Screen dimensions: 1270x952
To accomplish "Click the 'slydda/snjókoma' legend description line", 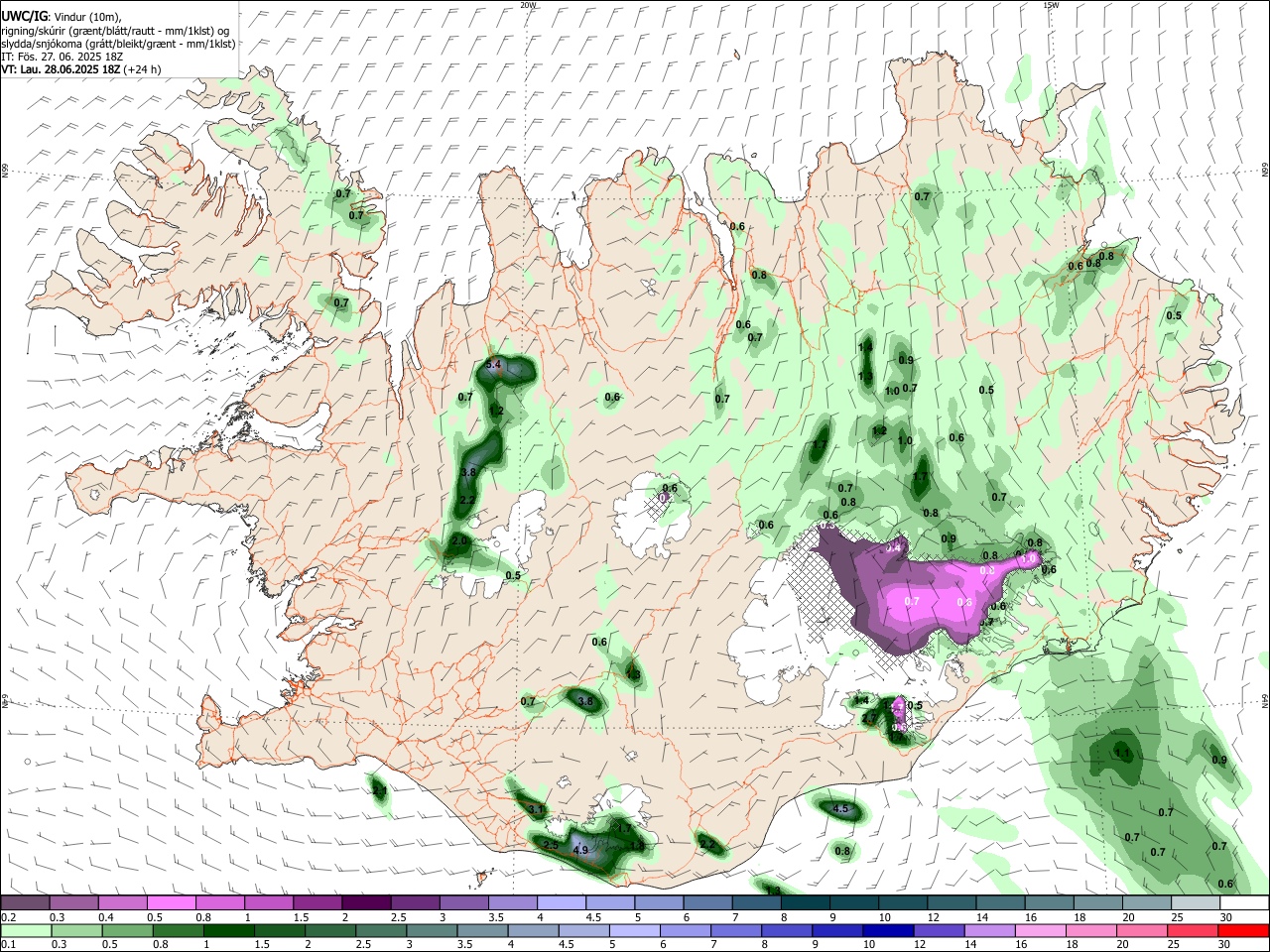I will pyautogui.click(x=118, y=44).
